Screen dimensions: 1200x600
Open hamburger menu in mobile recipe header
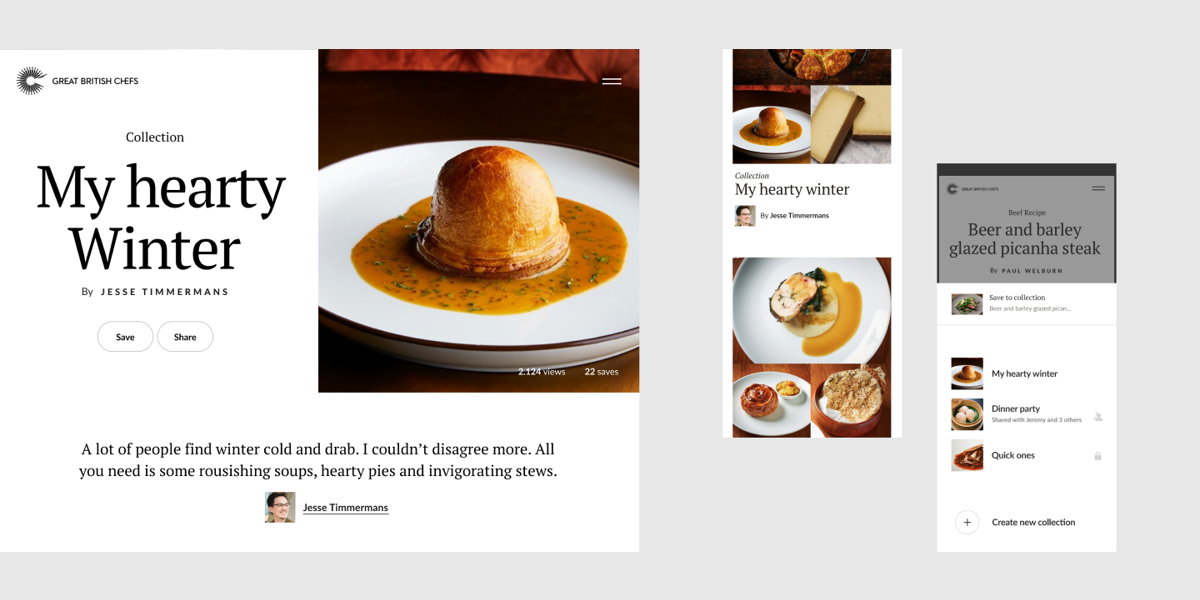pos(1098,188)
